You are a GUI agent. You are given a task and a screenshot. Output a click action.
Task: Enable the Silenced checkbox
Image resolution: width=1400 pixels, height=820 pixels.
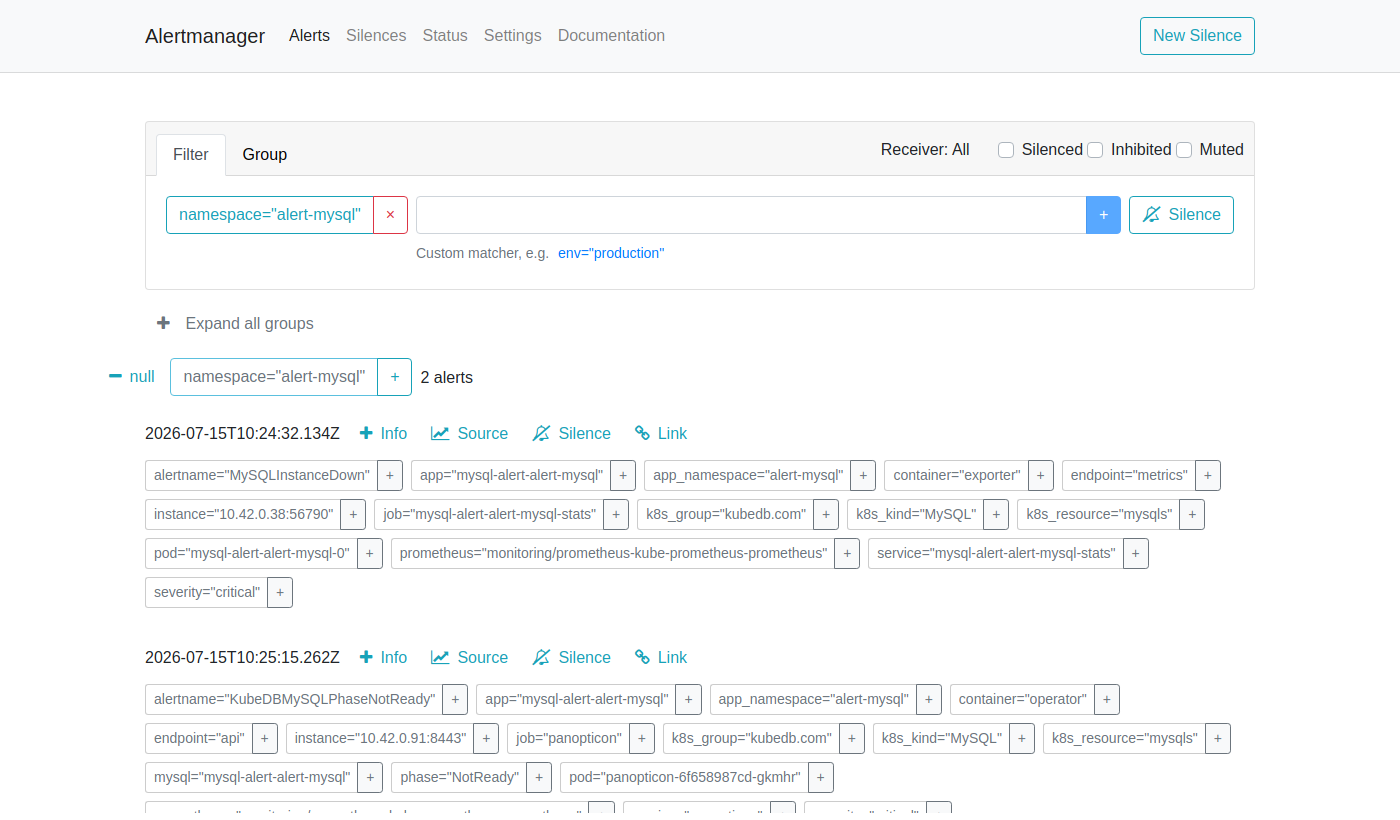coord(1006,150)
